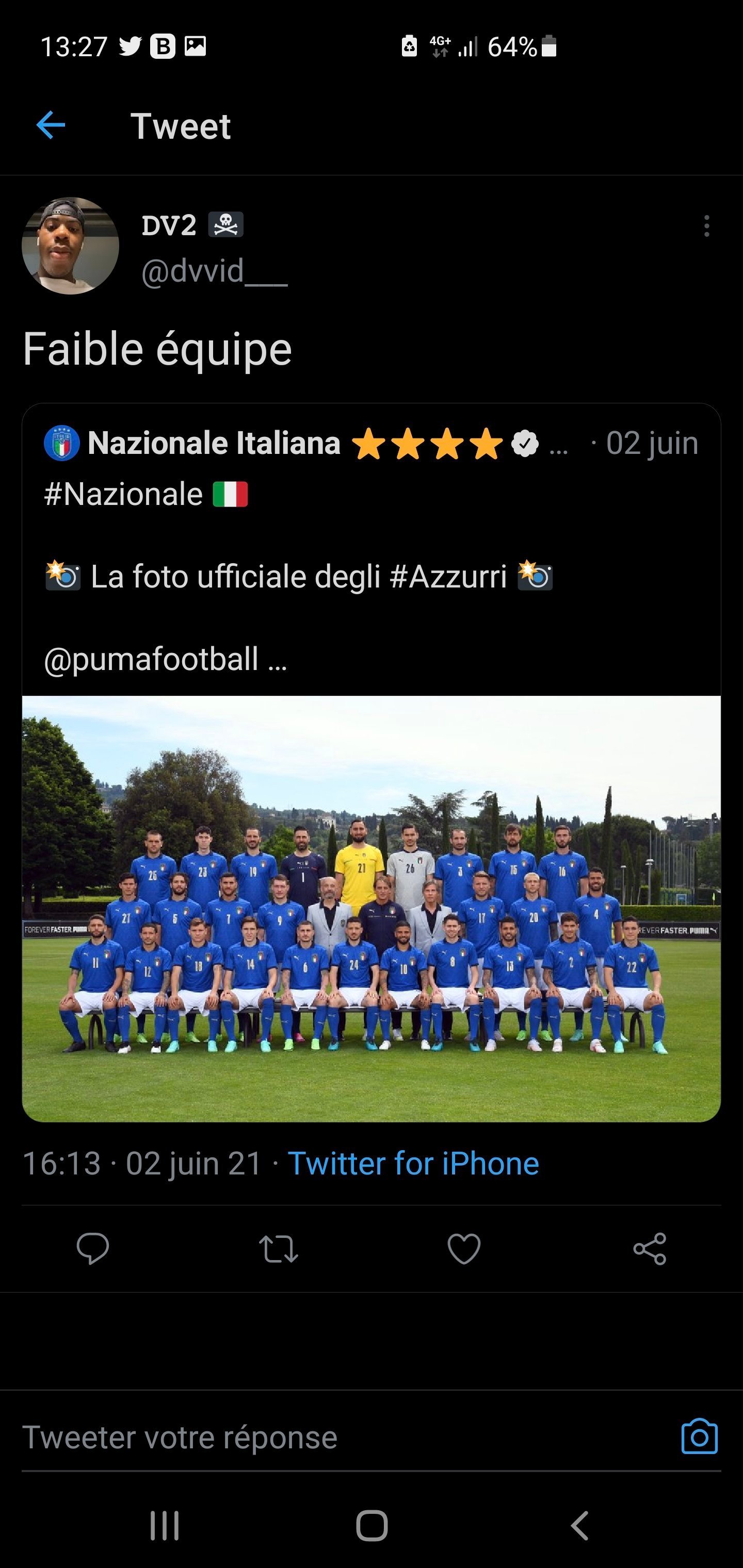The height and width of the screenshot is (1568, 743).
Task: Tap camera icon in reply bar
Action: pyautogui.click(x=699, y=1437)
